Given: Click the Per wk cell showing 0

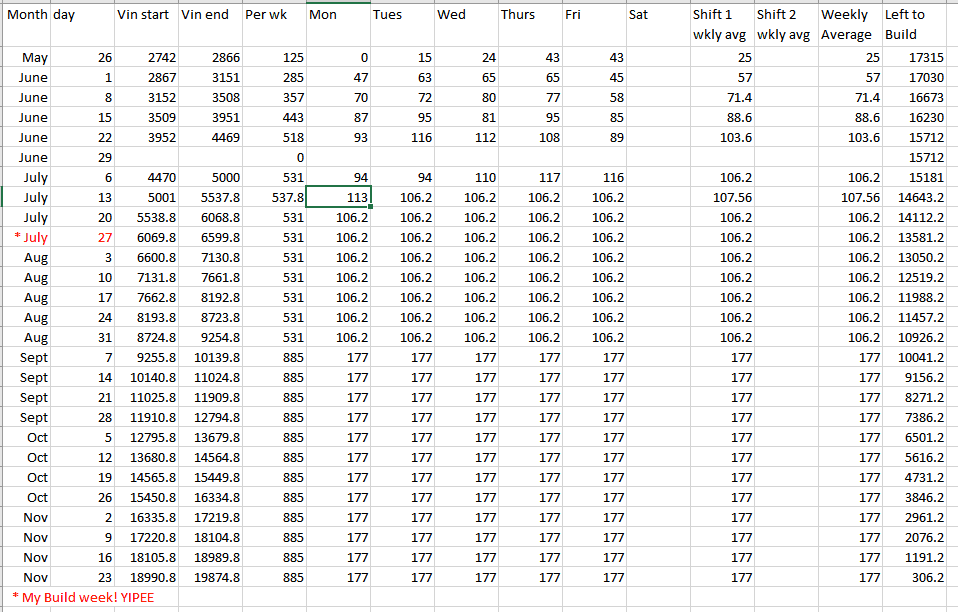Looking at the screenshot, I should 273,157.
